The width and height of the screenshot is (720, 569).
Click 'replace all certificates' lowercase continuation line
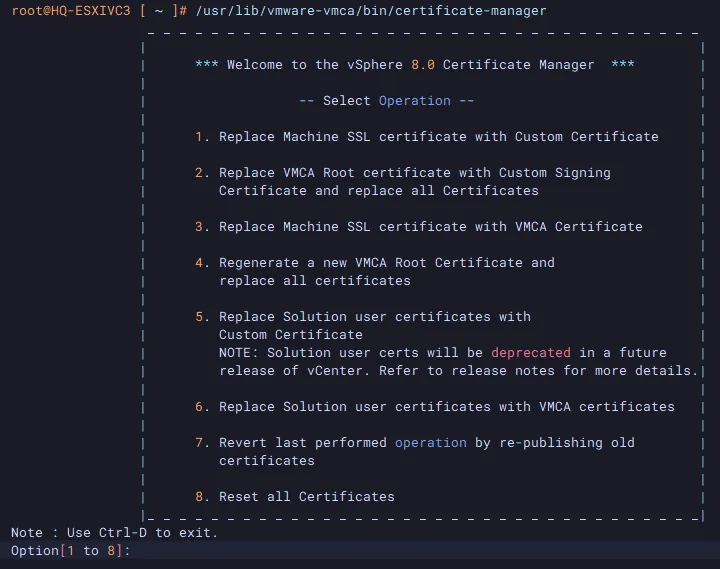(315, 281)
